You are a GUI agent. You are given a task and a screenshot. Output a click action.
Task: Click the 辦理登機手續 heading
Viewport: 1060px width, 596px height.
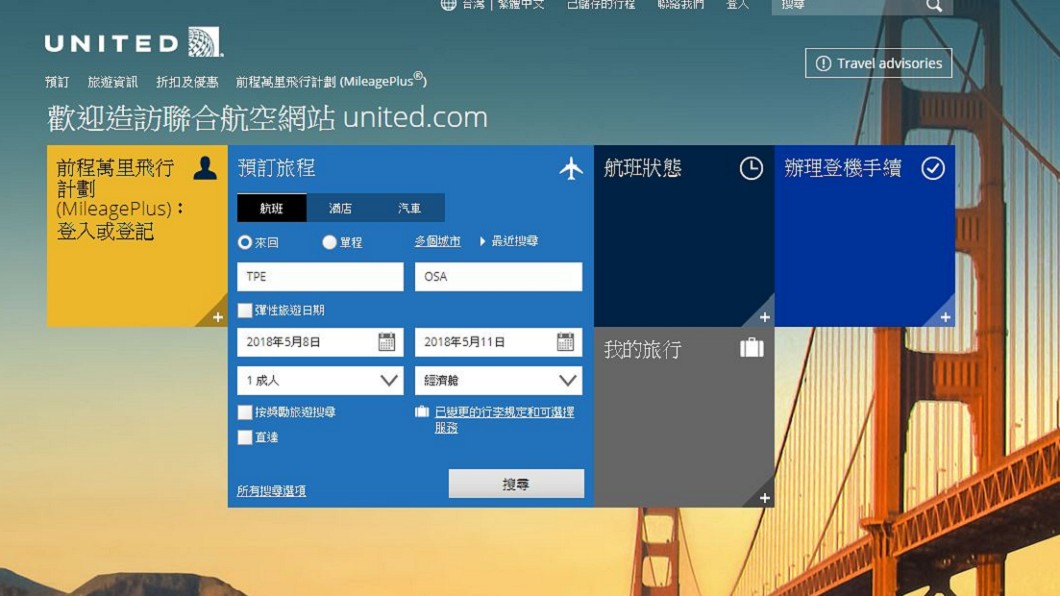[843, 168]
